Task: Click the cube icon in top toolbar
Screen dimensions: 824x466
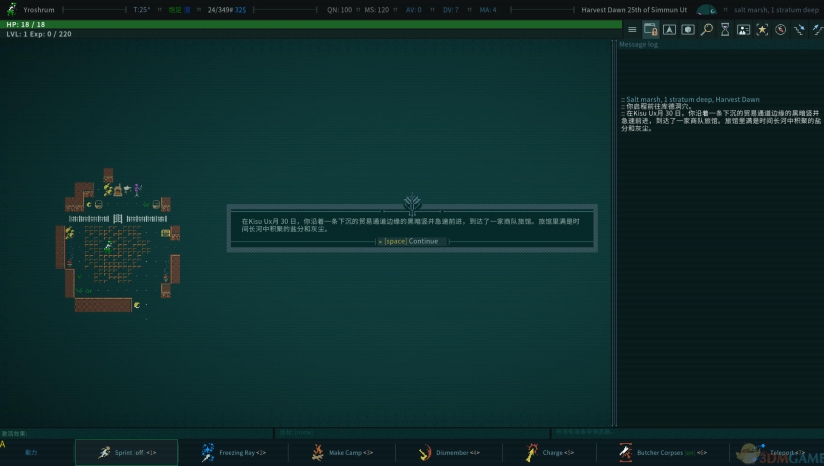Action: click(x=688, y=30)
